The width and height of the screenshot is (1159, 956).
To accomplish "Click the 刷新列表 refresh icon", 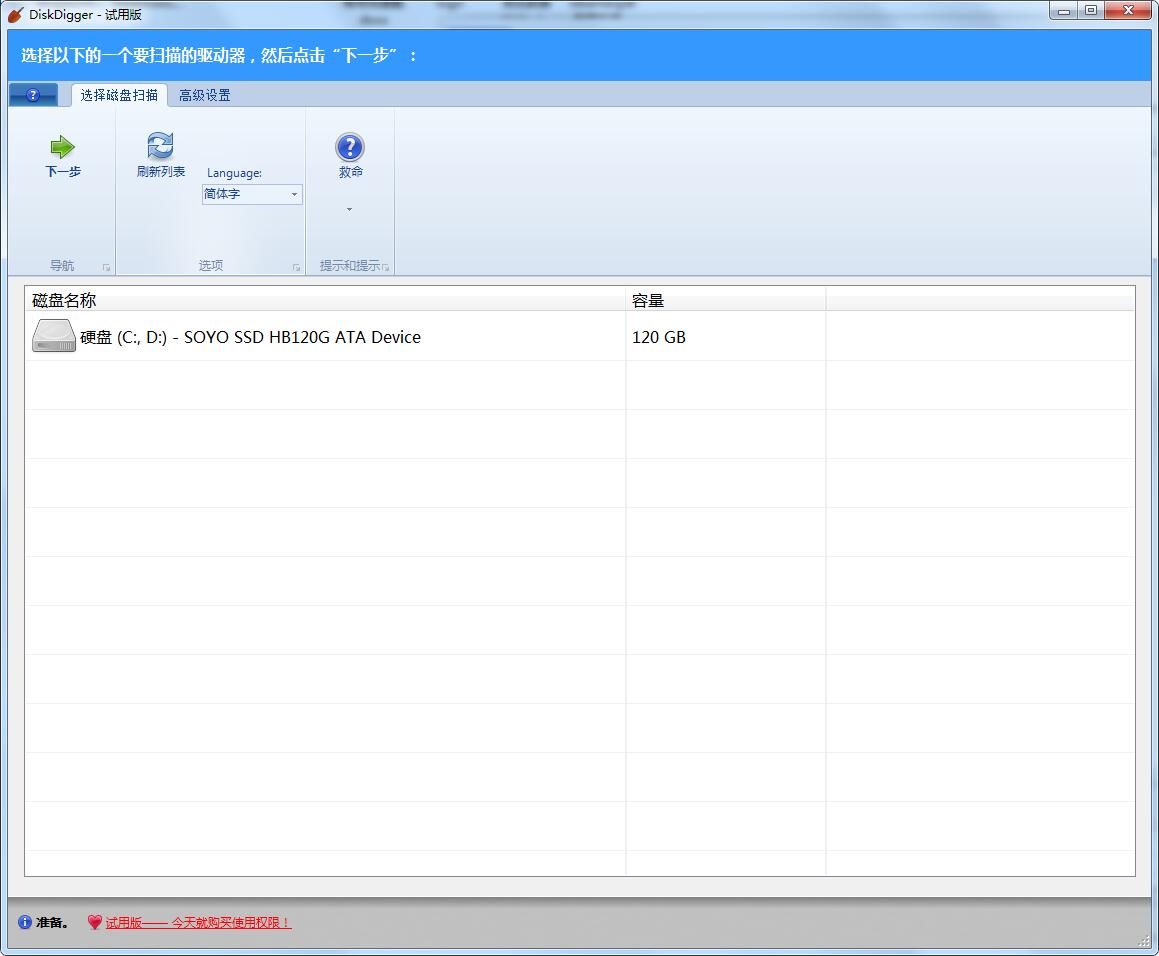I will [x=160, y=146].
